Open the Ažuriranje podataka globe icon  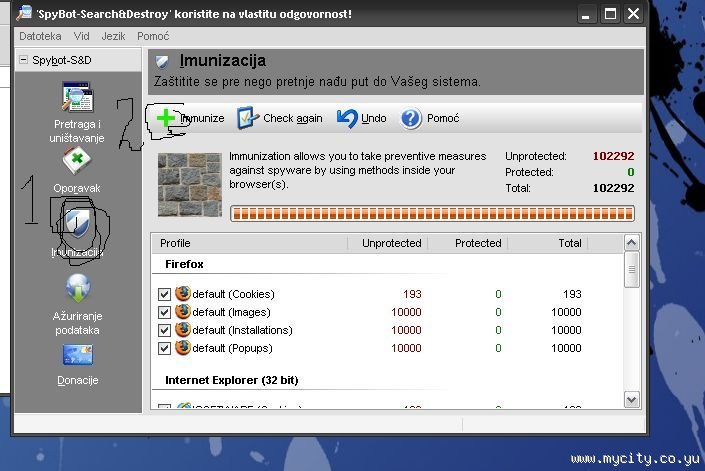pos(78,288)
